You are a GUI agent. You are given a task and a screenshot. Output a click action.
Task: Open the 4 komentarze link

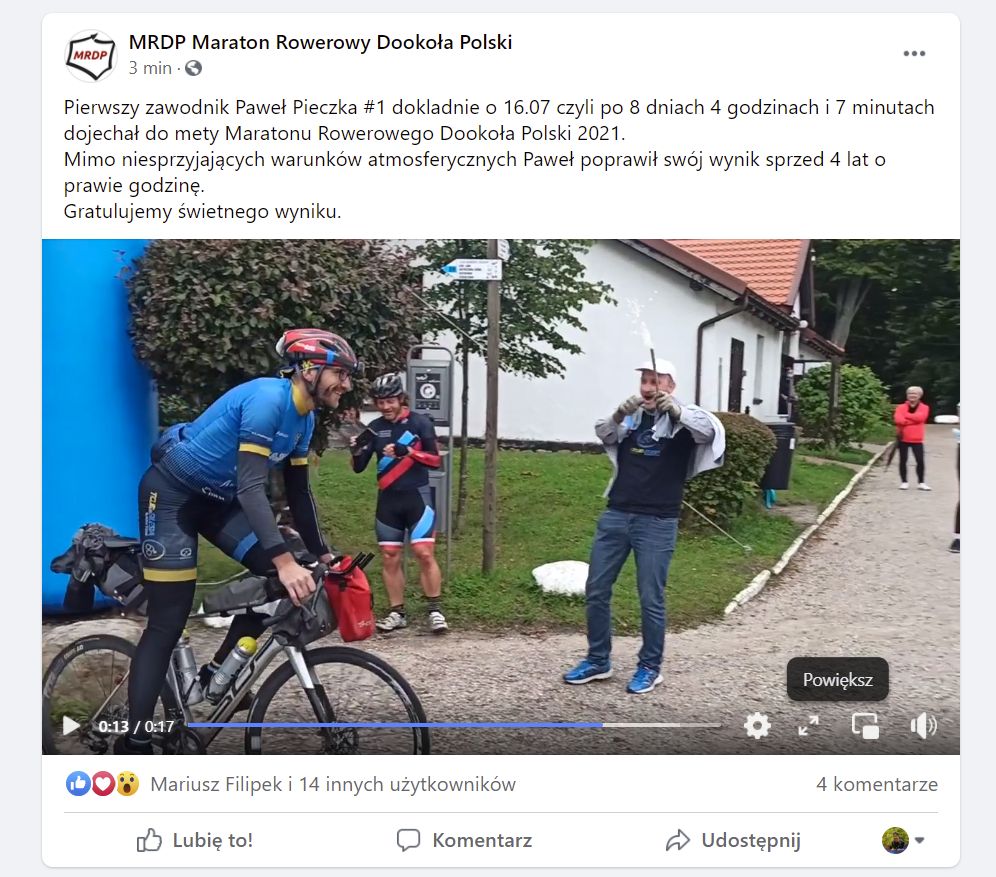pos(877,784)
